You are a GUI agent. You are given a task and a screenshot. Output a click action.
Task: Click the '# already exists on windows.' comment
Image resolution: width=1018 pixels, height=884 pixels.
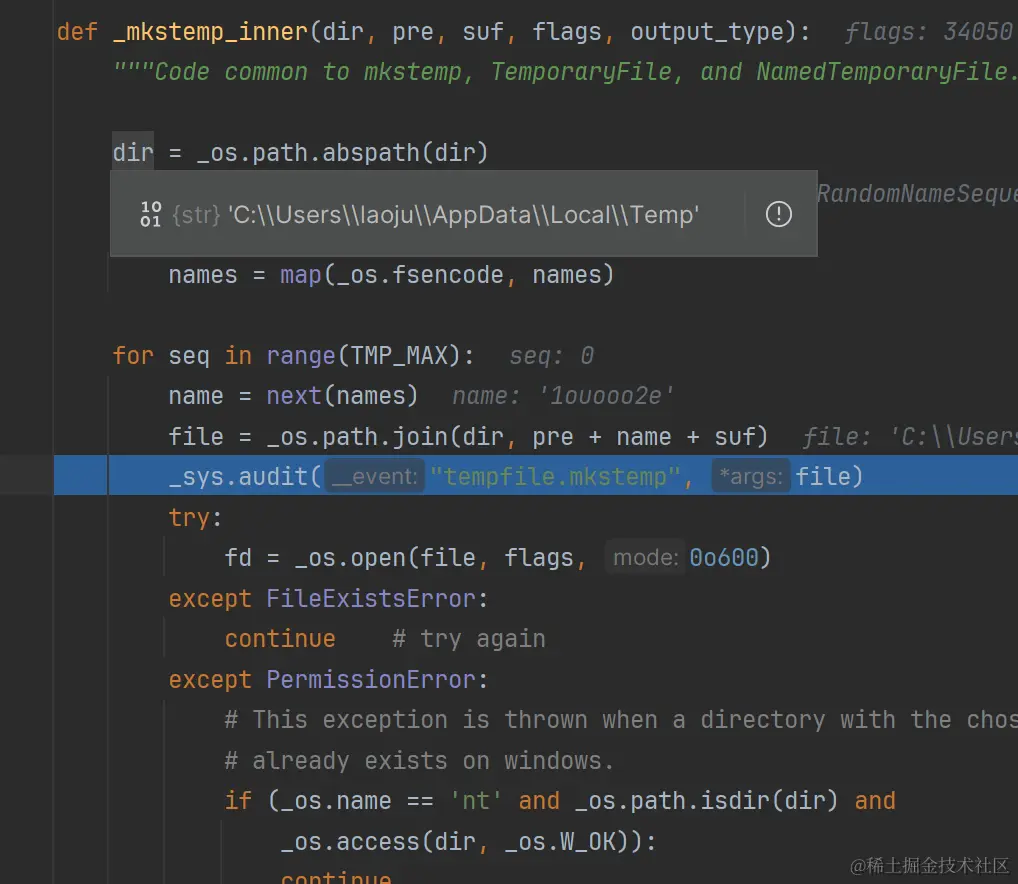pyautogui.click(x=419, y=760)
